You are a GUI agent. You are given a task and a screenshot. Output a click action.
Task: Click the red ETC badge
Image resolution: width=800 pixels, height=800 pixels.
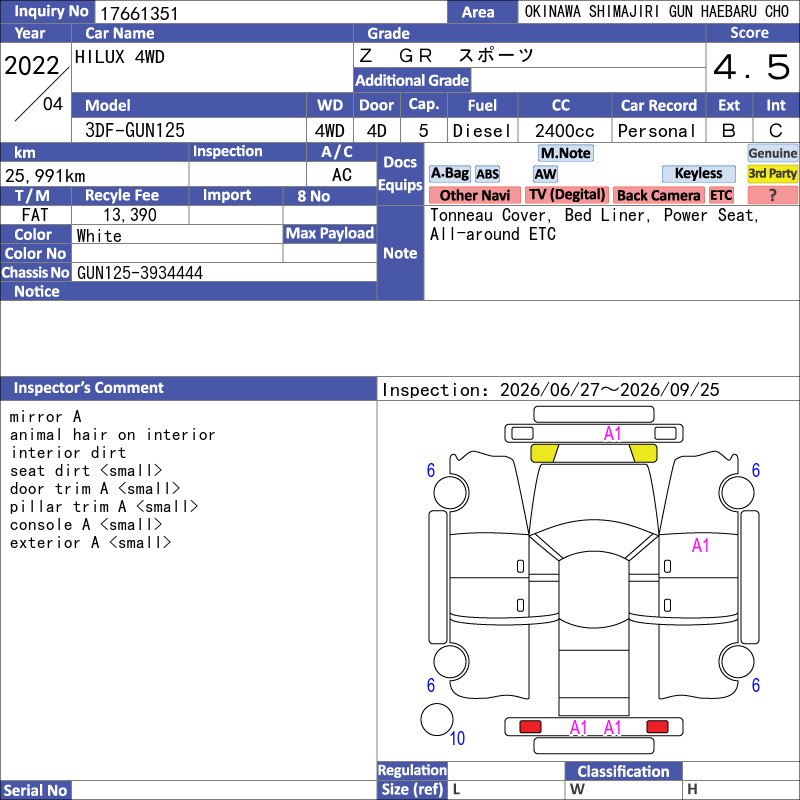point(721,195)
